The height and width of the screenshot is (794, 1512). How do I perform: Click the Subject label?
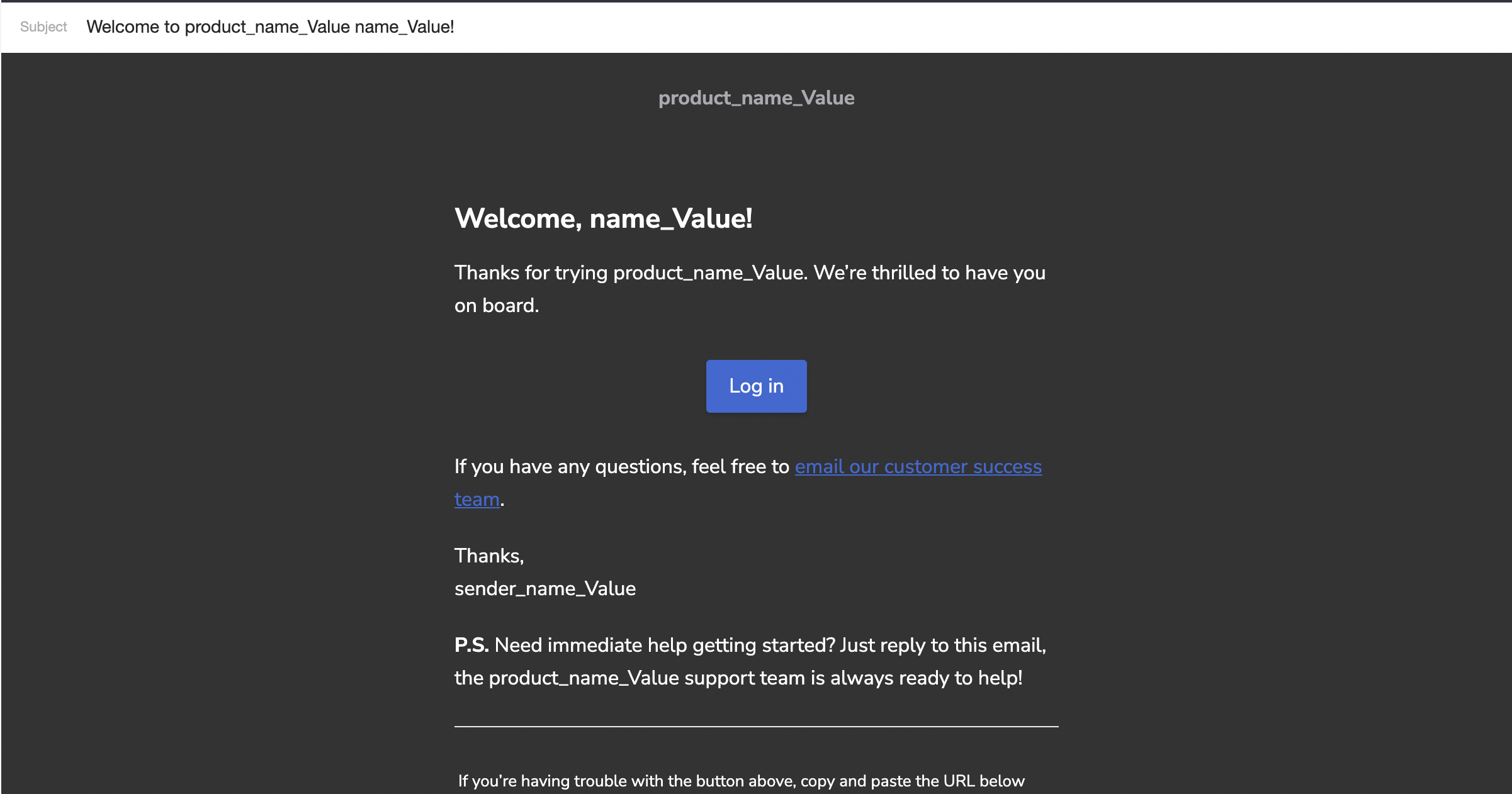(43, 27)
